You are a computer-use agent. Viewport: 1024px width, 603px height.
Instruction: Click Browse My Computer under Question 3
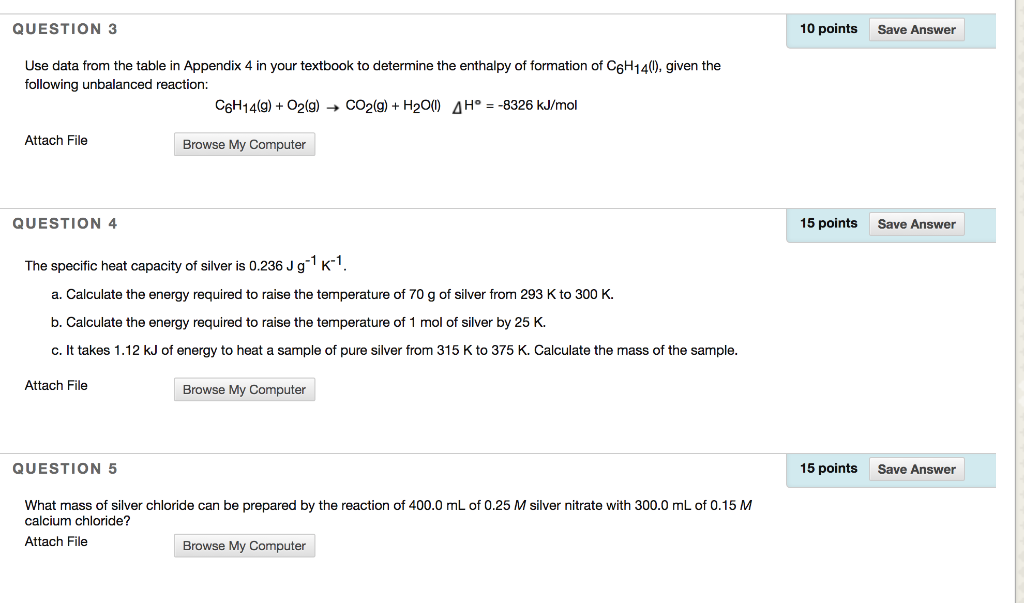[x=244, y=144]
